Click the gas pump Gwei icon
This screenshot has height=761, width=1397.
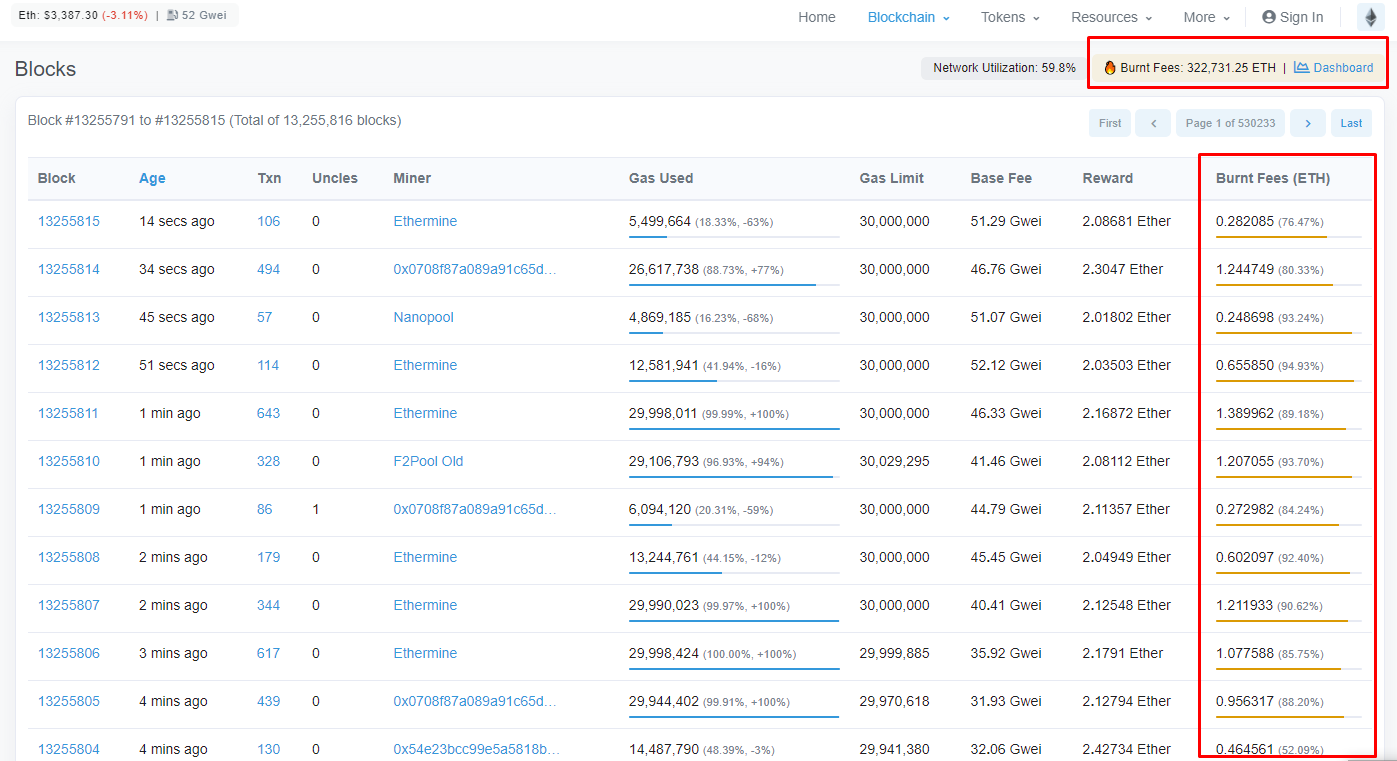tap(172, 15)
